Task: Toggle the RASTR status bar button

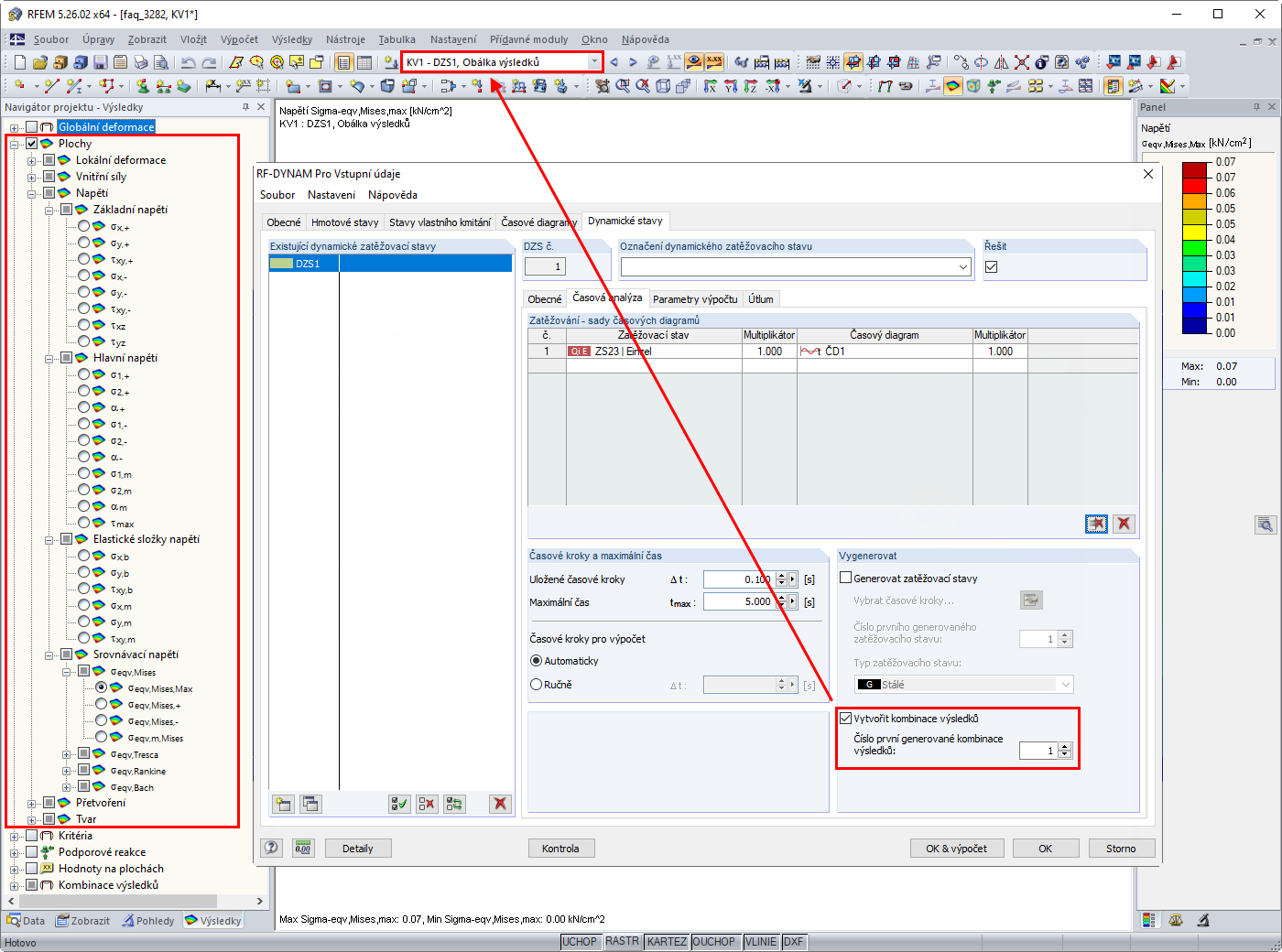Action: pyautogui.click(x=622, y=941)
